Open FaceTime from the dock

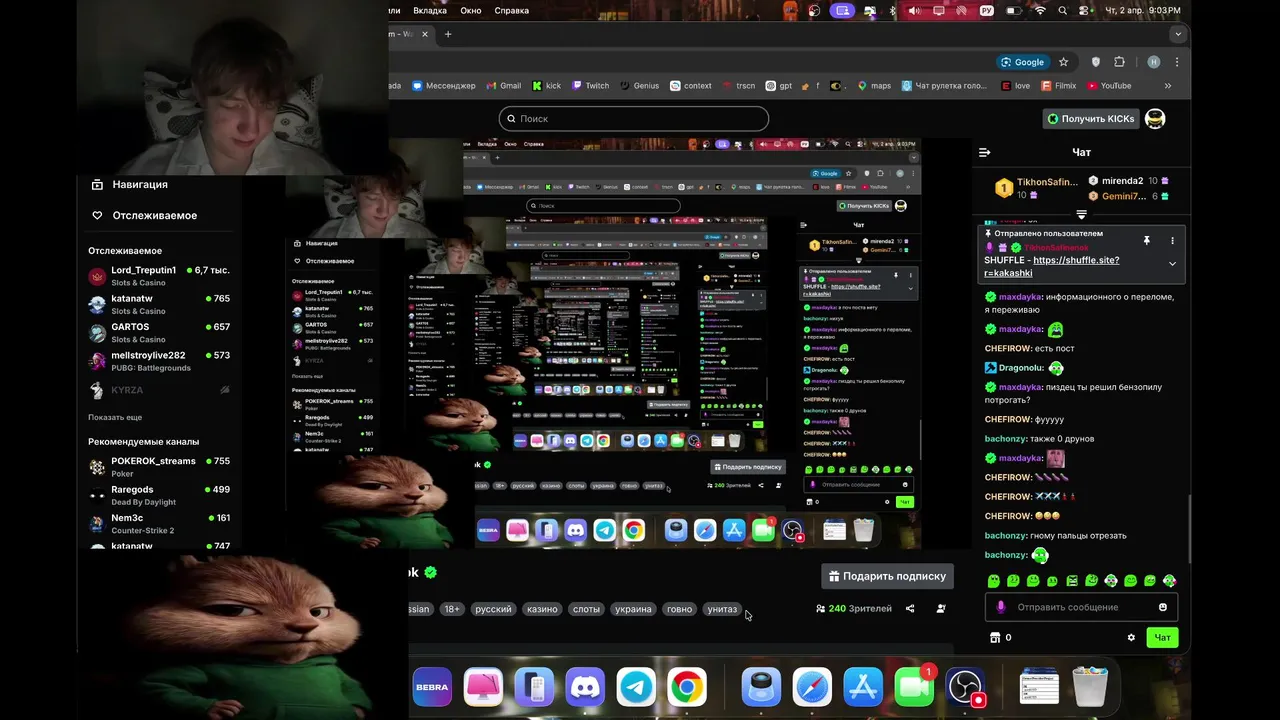point(913,688)
